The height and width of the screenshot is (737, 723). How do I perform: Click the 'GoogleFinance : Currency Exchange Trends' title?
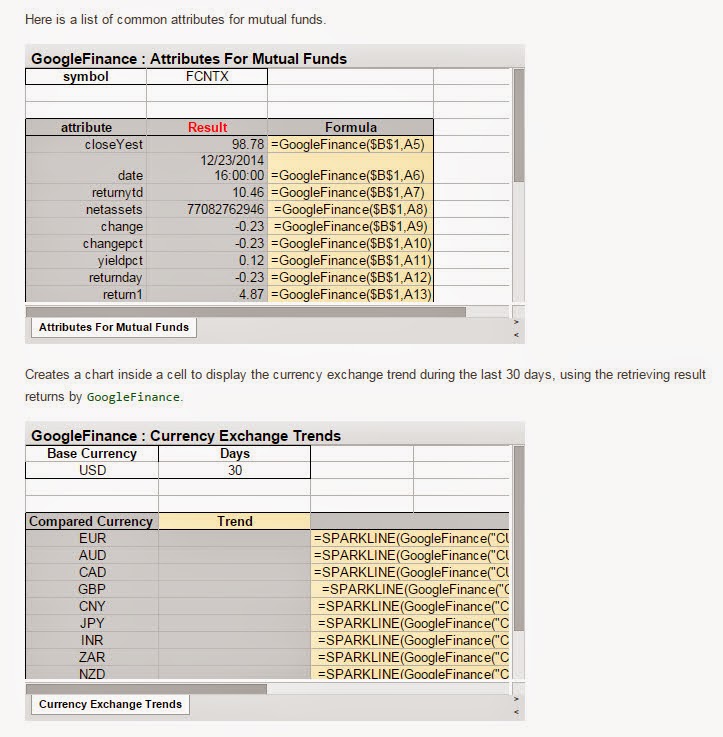[186, 436]
